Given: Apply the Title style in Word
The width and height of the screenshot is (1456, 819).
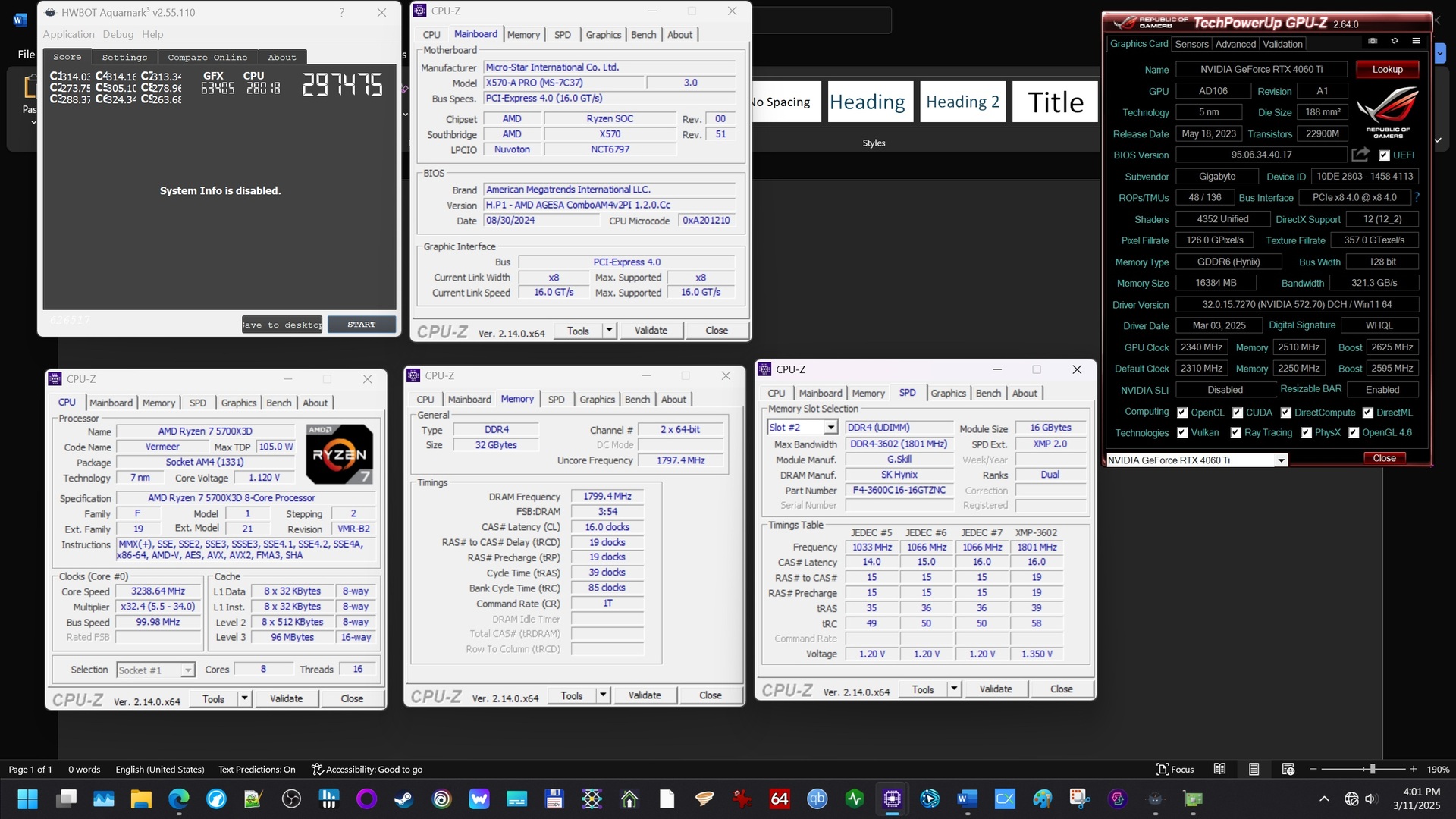Looking at the screenshot, I should click(1056, 102).
